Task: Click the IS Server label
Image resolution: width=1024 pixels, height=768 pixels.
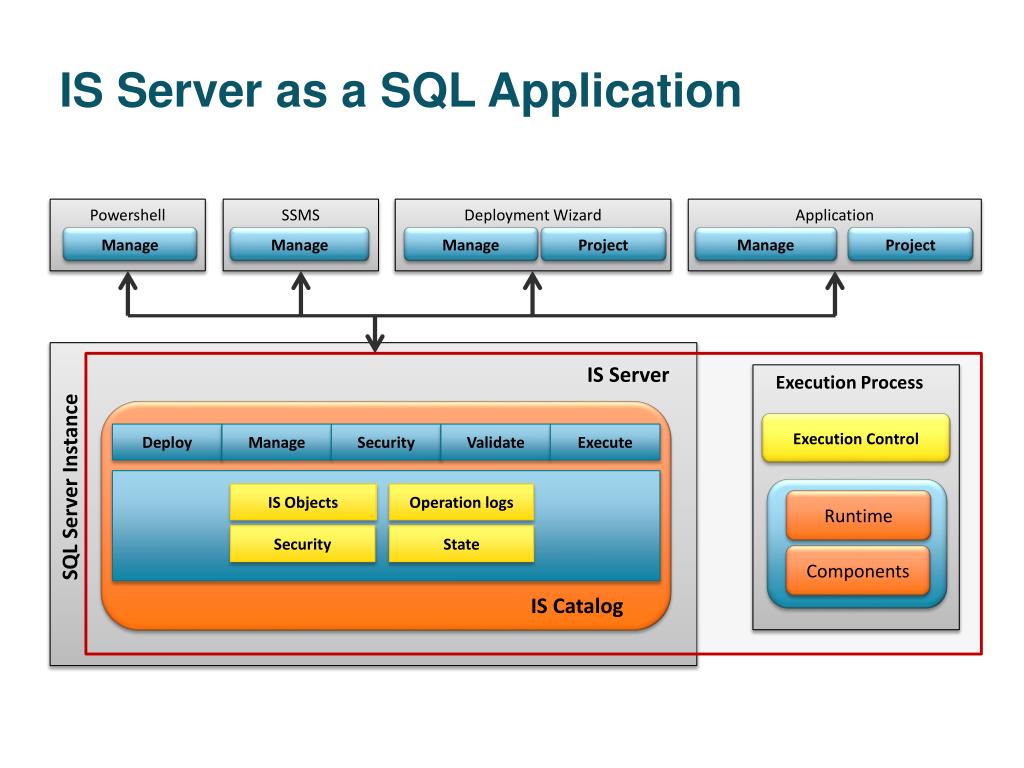Action: coord(628,375)
